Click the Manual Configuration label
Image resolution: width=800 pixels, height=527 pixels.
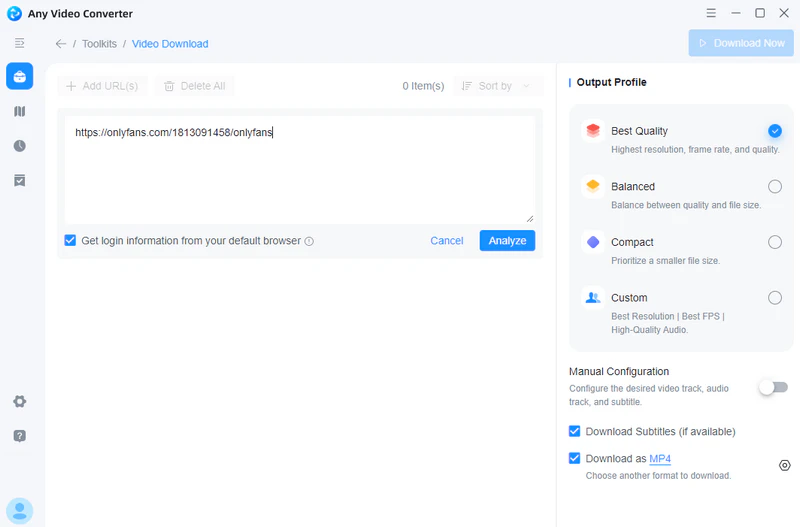[x=619, y=371]
